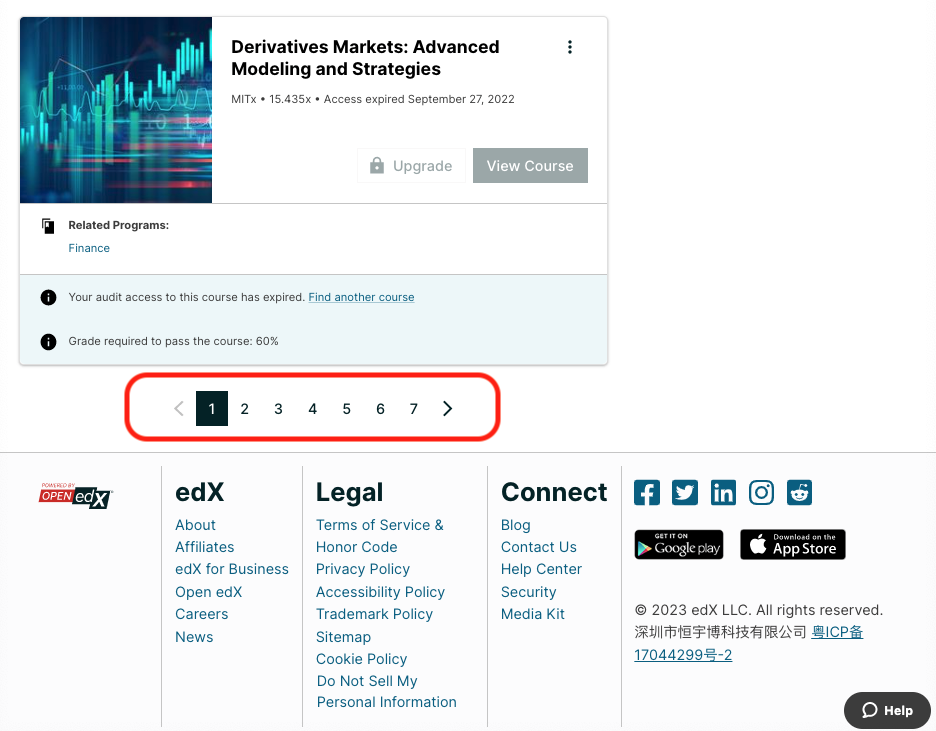Image resolution: width=936 pixels, height=731 pixels.
Task: Click the course thumbnail image
Action: pos(115,110)
